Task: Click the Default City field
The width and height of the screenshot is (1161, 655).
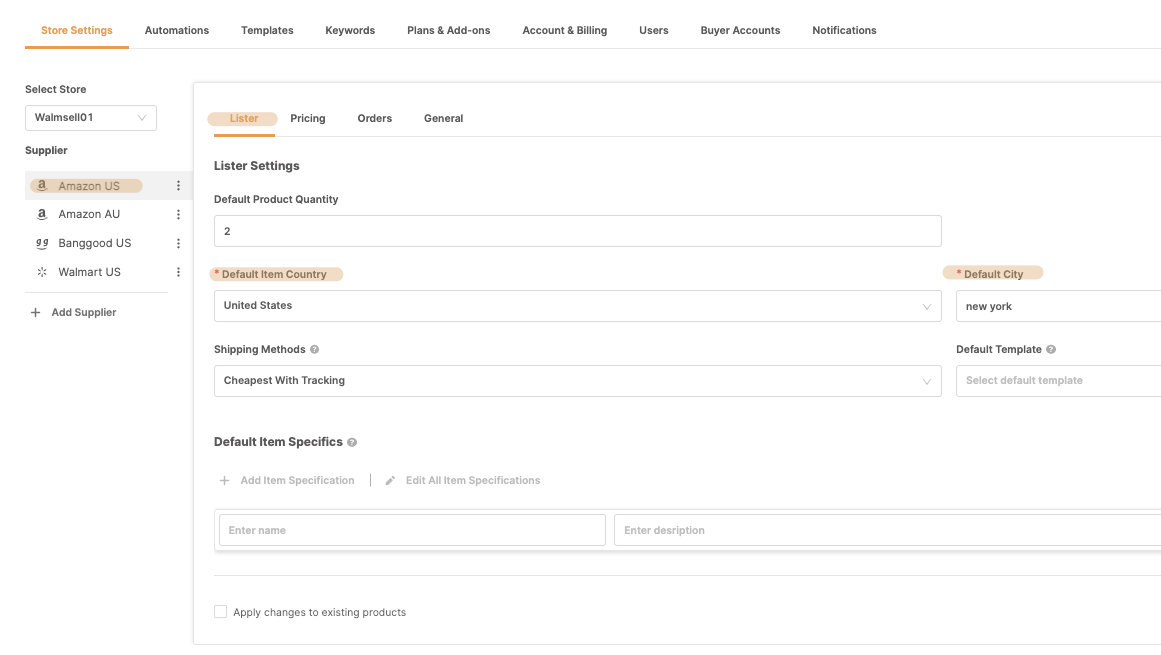Action: (1059, 306)
